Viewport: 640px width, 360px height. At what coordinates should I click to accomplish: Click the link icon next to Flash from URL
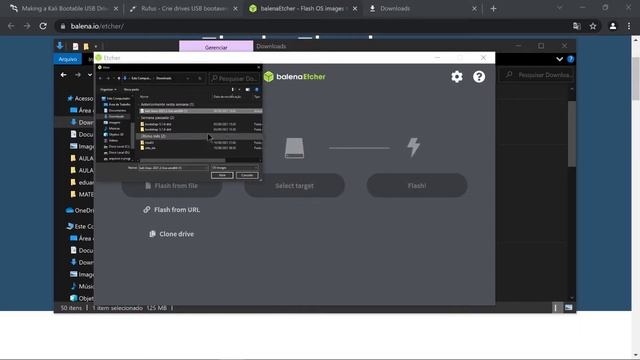[x=147, y=209]
